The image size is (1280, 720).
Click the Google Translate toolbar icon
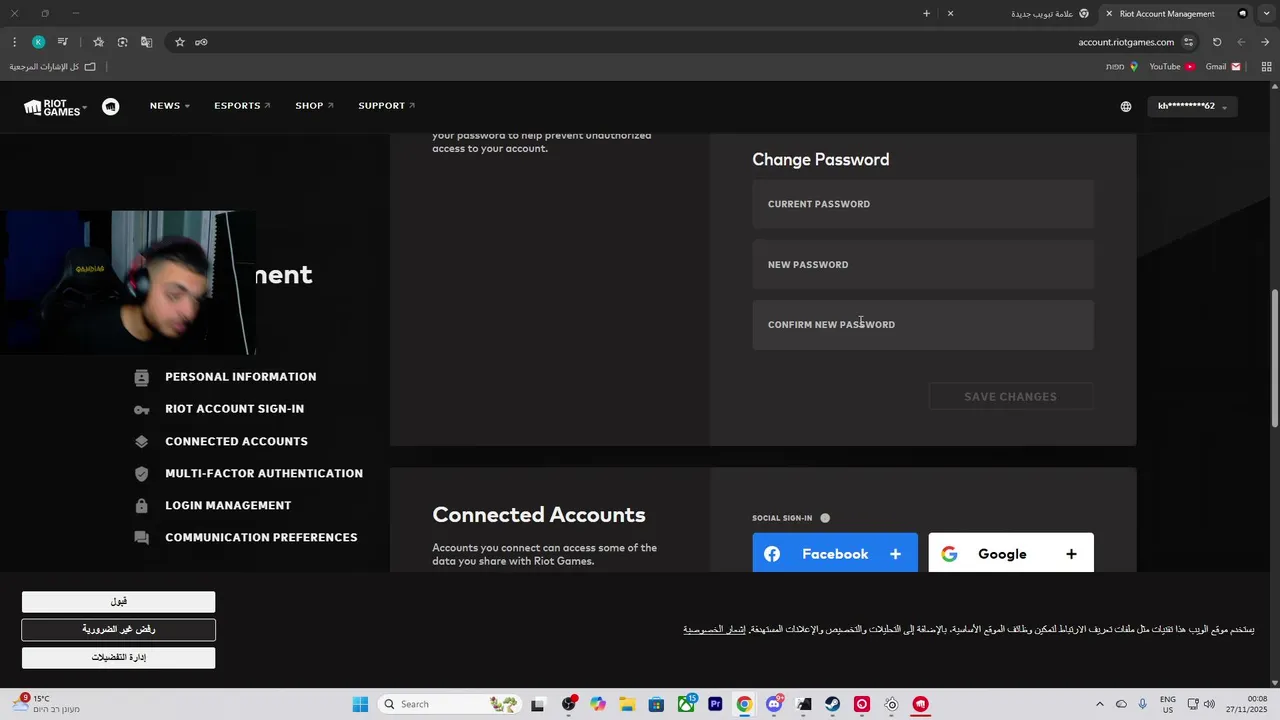tap(147, 42)
